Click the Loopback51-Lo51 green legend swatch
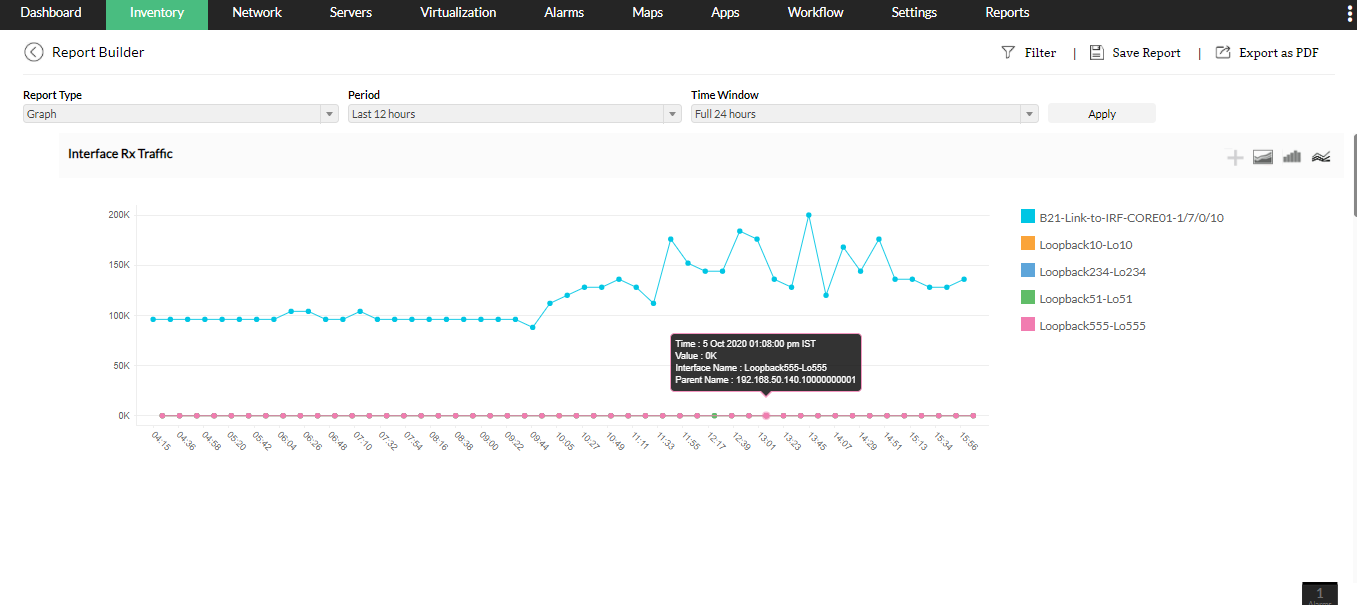This screenshot has height=605, width=1357. (1027, 298)
